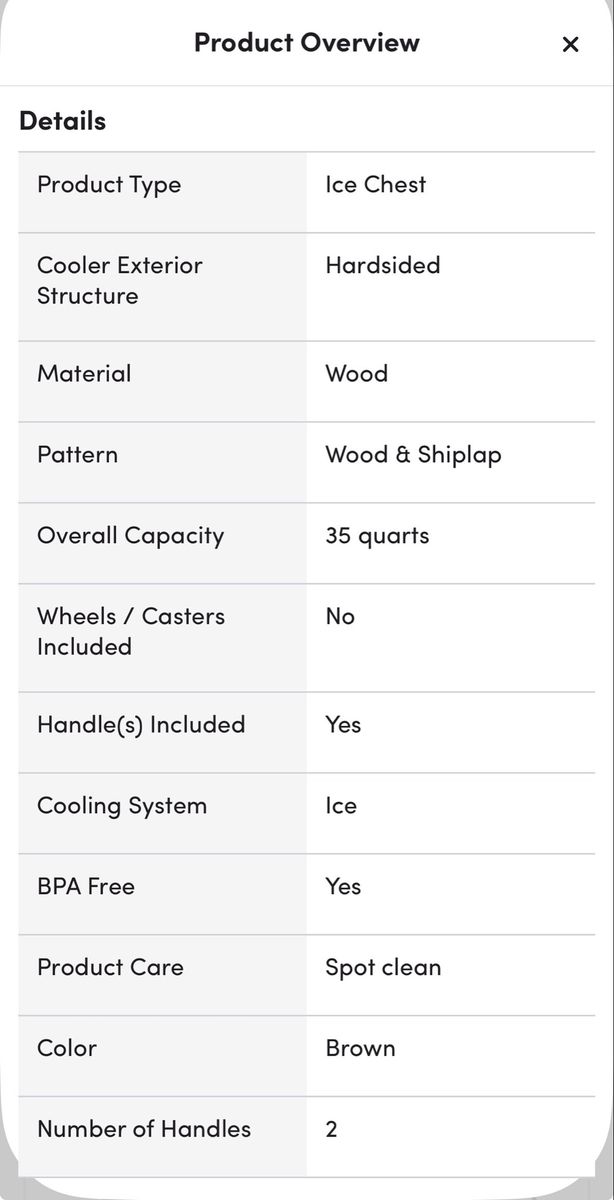
Task: Select the 35 quarts value
Action: (x=377, y=536)
